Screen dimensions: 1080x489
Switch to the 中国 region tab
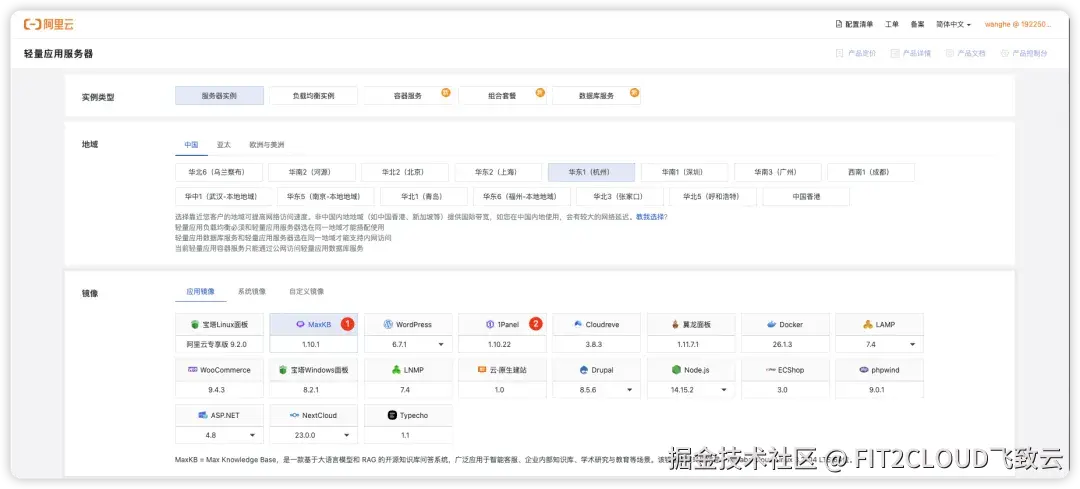click(x=191, y=145)
